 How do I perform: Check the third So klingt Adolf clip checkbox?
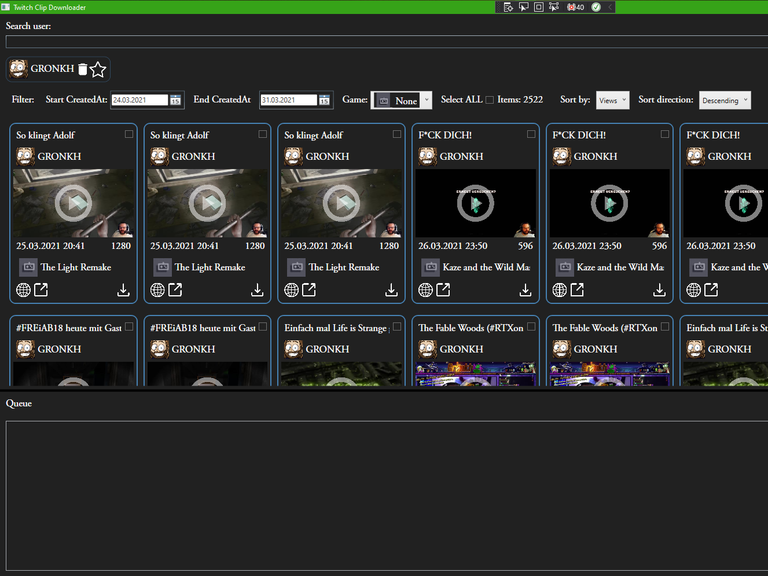pyautogui.click(x=397, y=134)
